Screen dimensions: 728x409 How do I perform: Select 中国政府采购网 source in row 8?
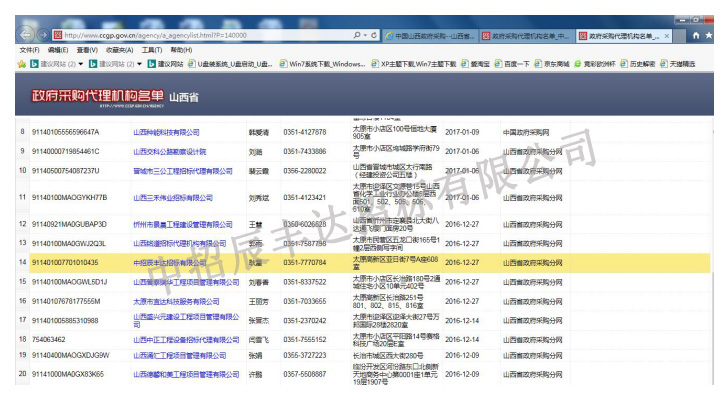point(526,132)
